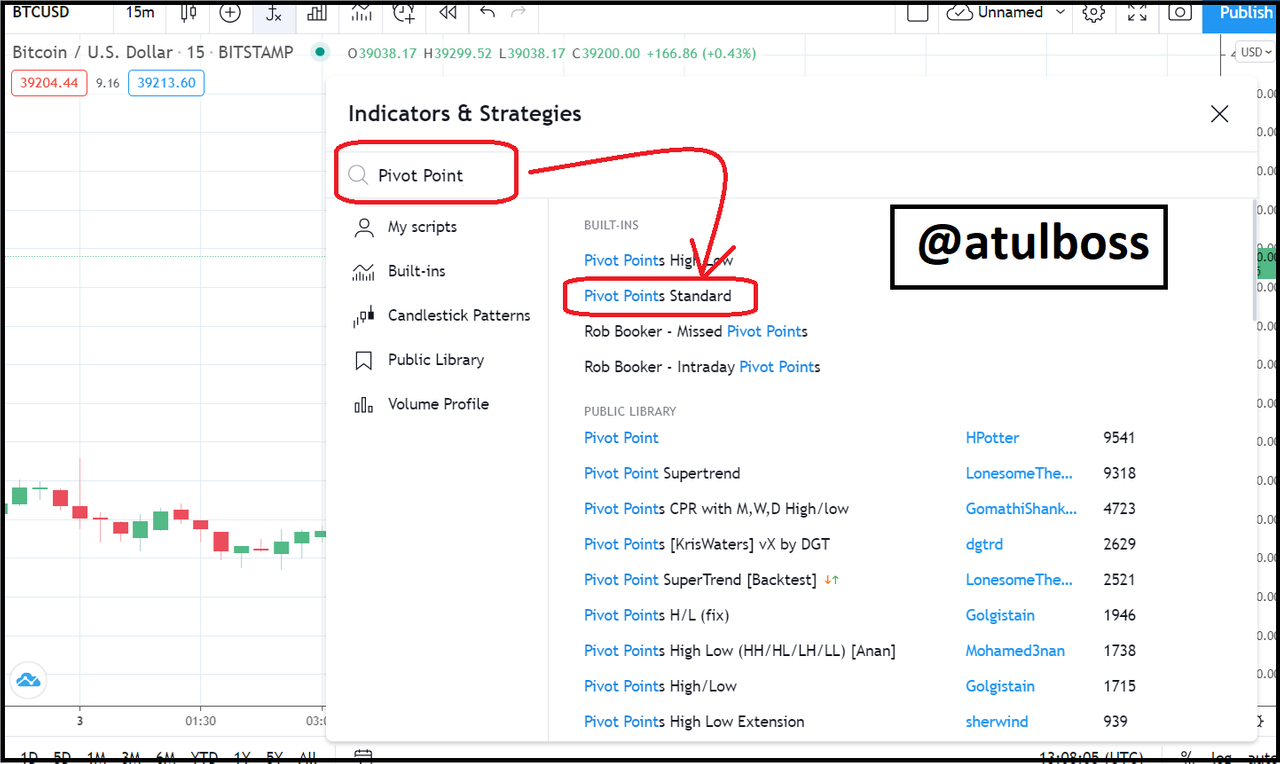This screenshot has width=1280, height=764.
Task: Open the dgtrd author profile
Action: [984, 544]
